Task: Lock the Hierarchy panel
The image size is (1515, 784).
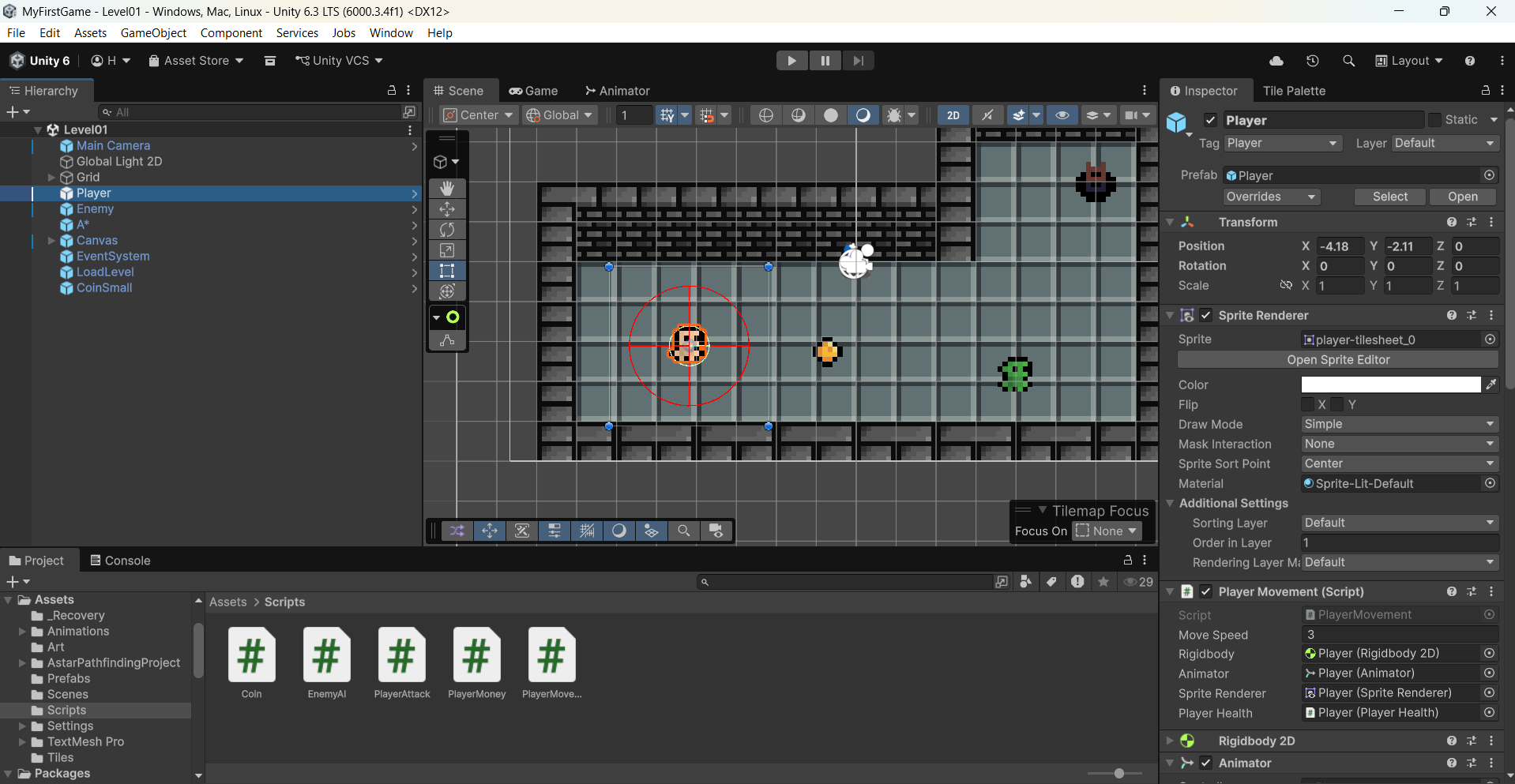Action: pyautogui.click(x=391, y=91)
